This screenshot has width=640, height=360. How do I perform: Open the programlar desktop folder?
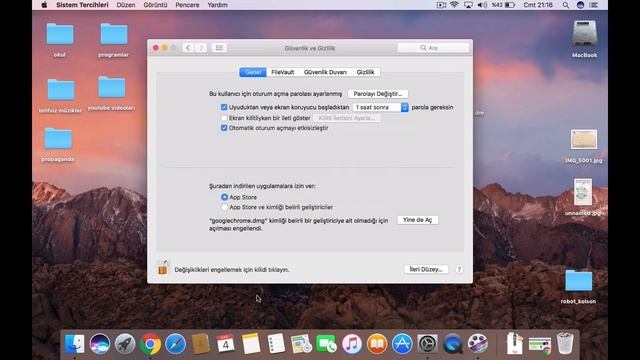pyautogui.click(x=113, y=40)
